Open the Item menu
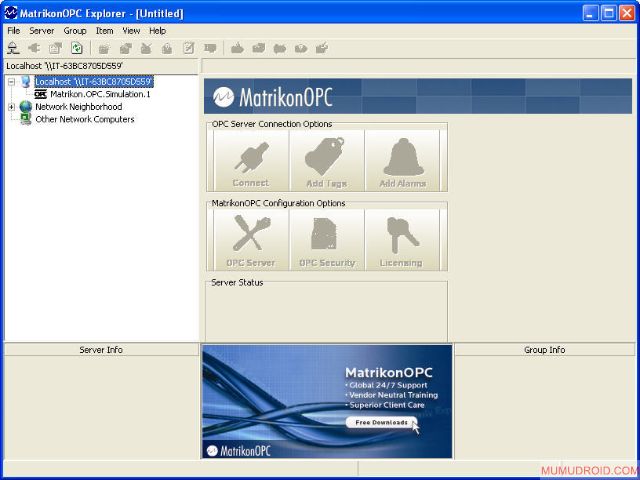Viewport: 640px width, 480px height. point(104,31)
